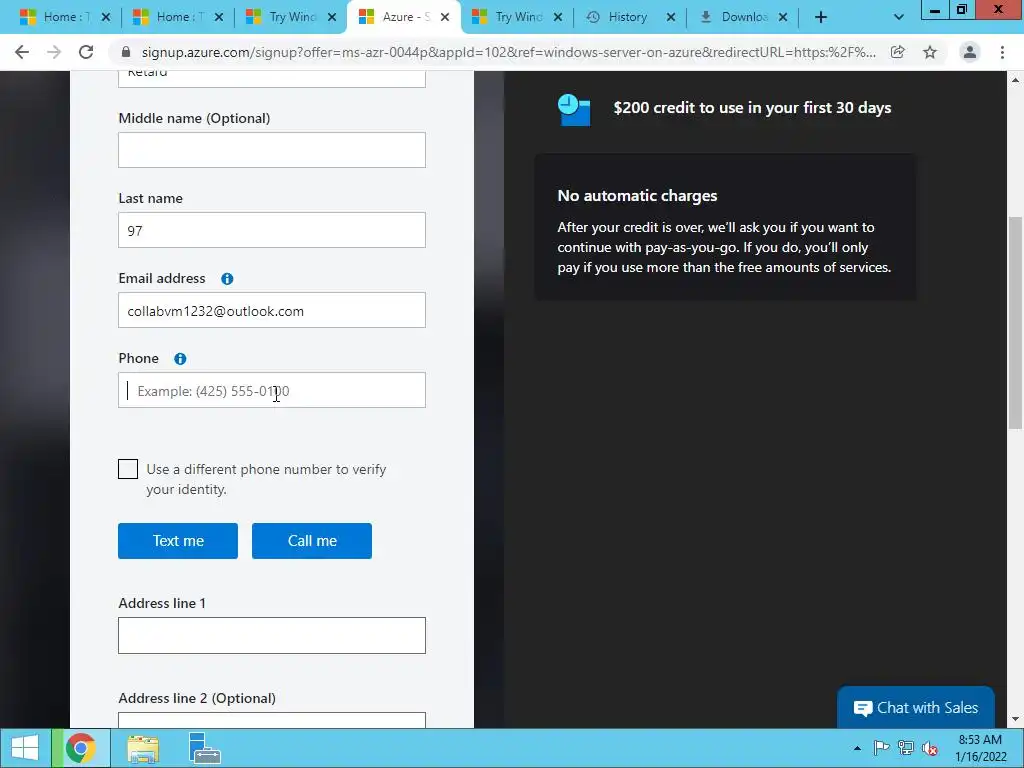Screen dimensions: 1024x768
Task: Click the Email address field
Action: pos(272,310)
